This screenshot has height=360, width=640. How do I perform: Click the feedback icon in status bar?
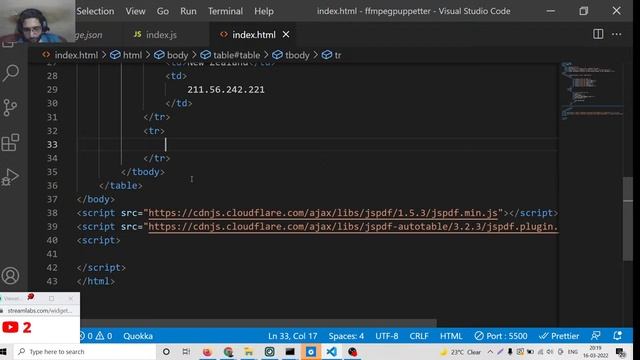(596, 336)
